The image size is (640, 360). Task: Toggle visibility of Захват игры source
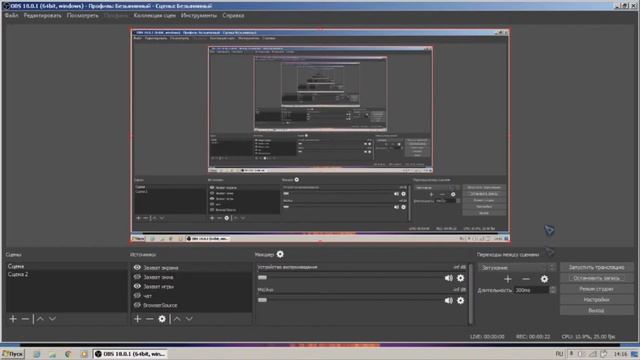pos(137,286)
